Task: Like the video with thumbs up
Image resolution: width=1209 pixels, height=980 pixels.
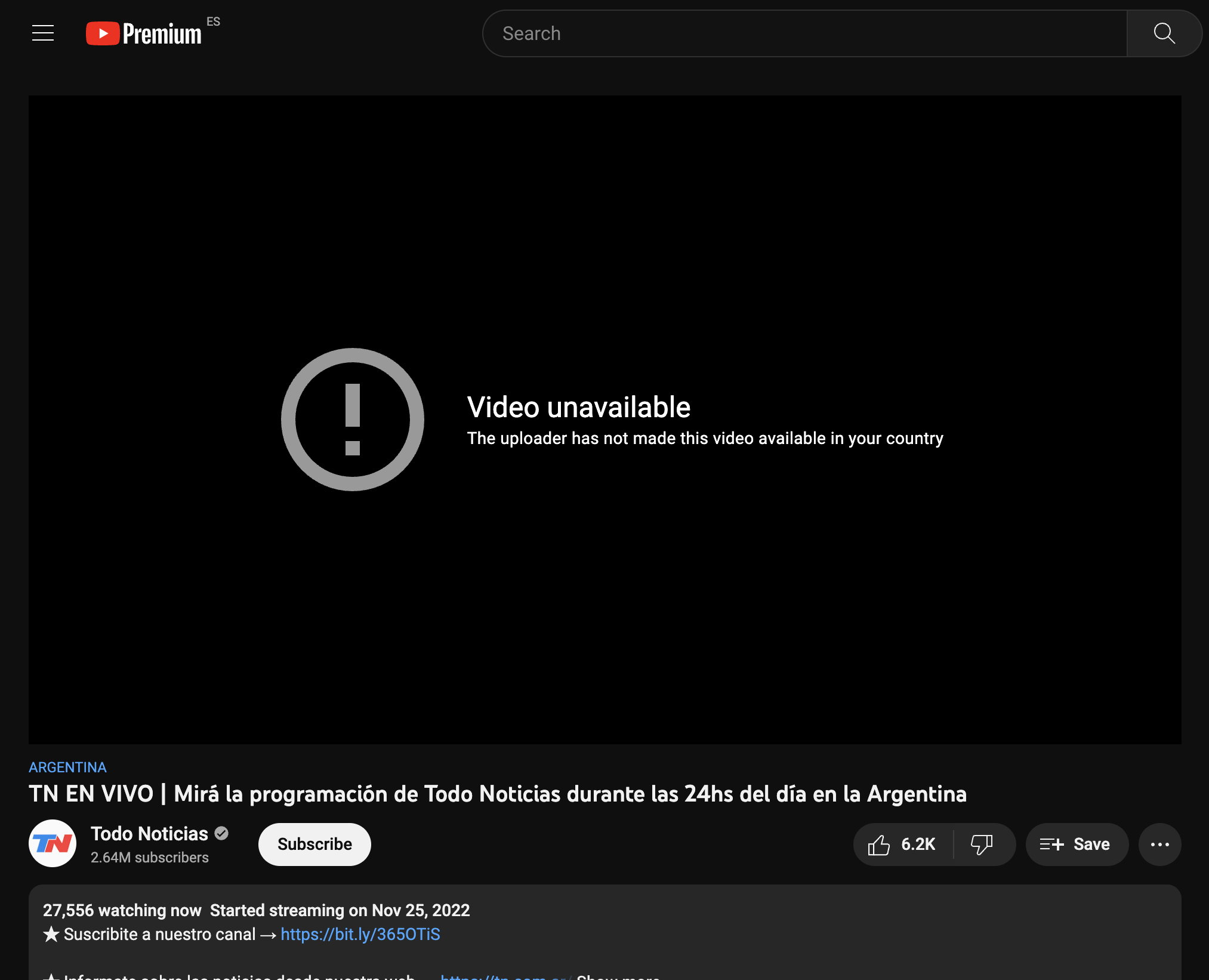Action: point(902,845)
